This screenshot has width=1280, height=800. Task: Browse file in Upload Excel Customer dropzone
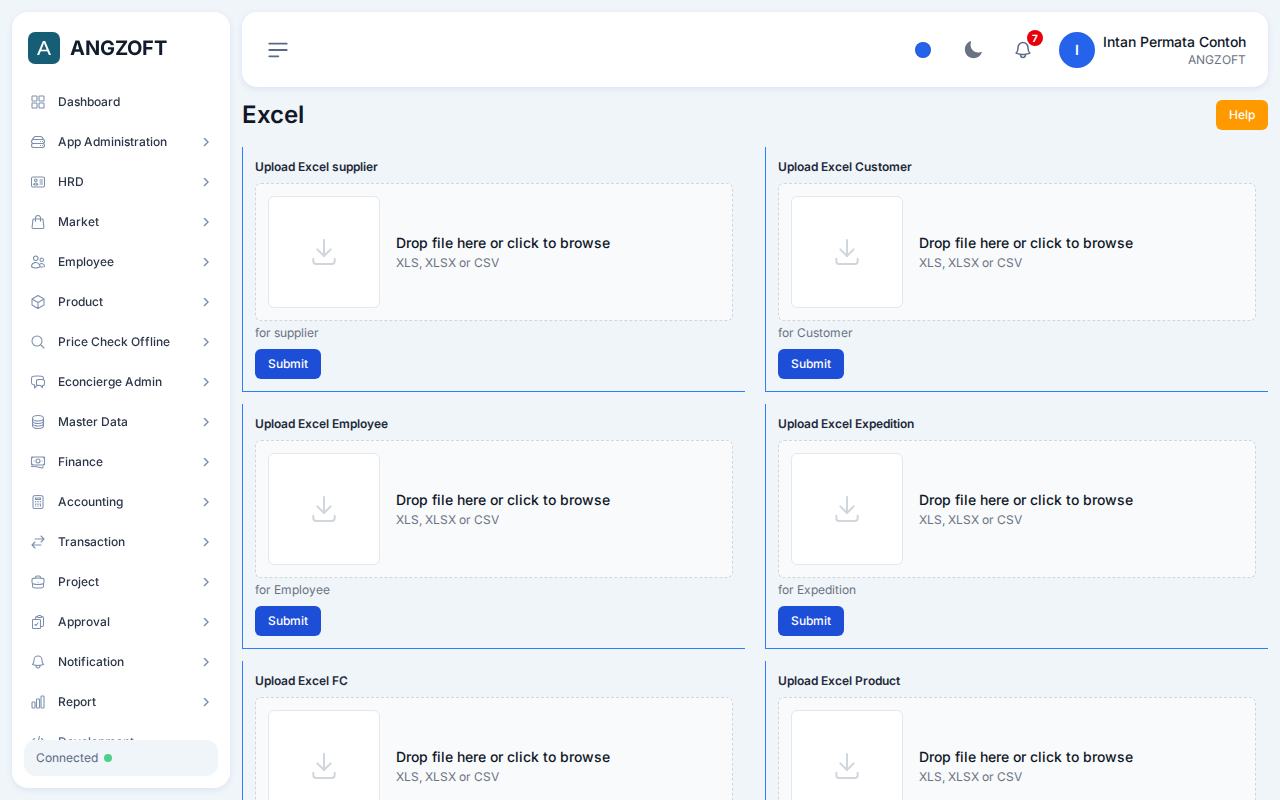1017,252
